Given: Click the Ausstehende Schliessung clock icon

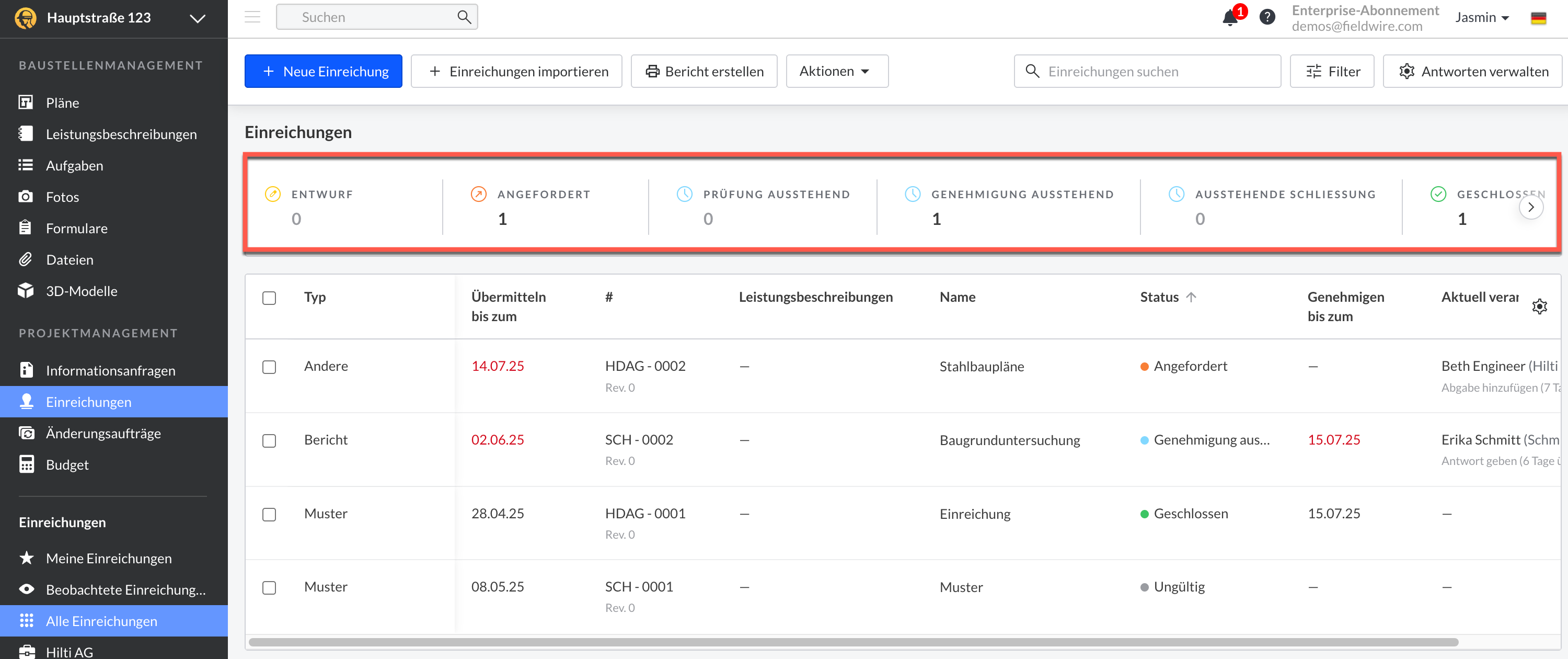Looking at the screenshot, I should pyautogui.click(x=1176, y=194).
